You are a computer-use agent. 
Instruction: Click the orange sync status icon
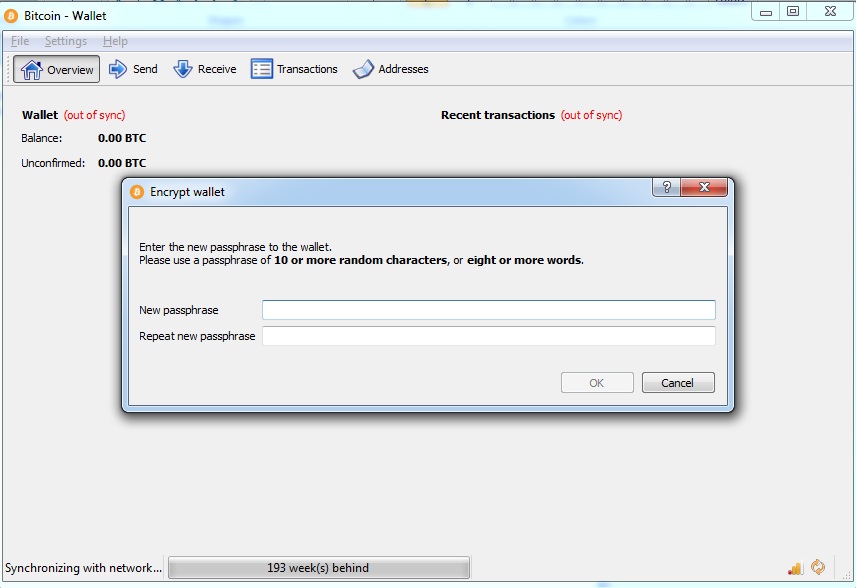click(x=818, y=567)
